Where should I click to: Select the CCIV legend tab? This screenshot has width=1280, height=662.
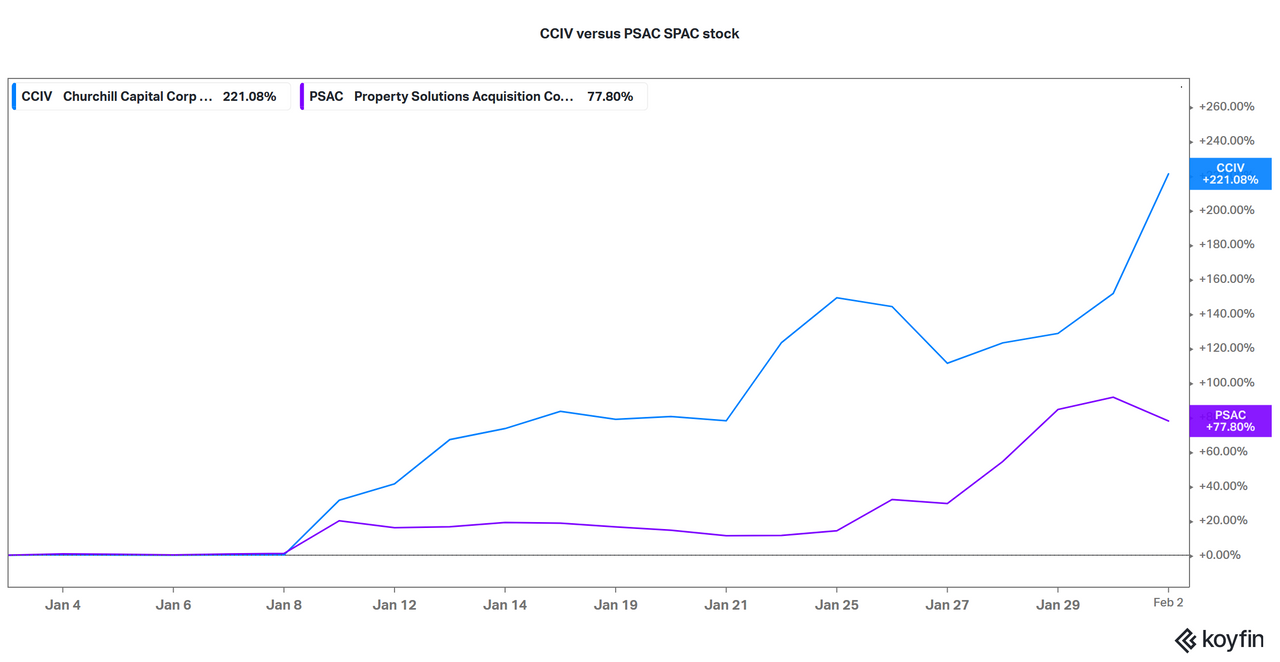[x=150, y=95]
